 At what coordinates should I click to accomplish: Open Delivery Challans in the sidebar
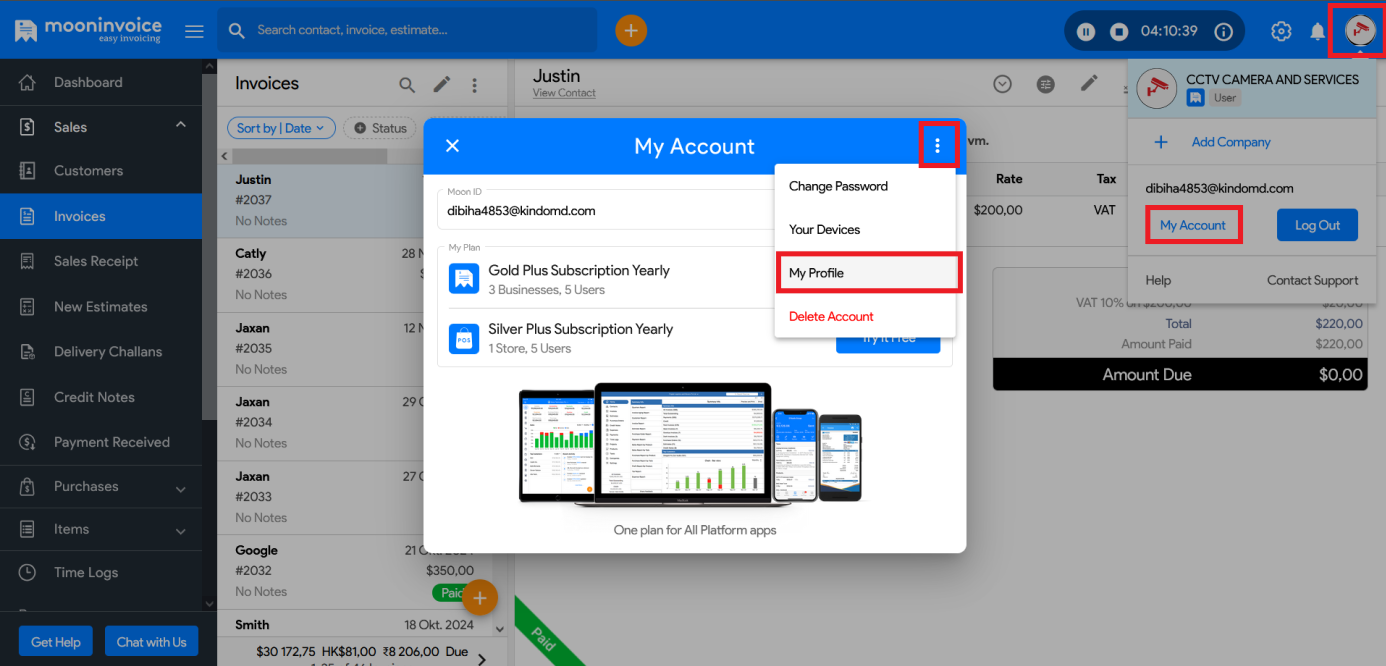point(101,352)
